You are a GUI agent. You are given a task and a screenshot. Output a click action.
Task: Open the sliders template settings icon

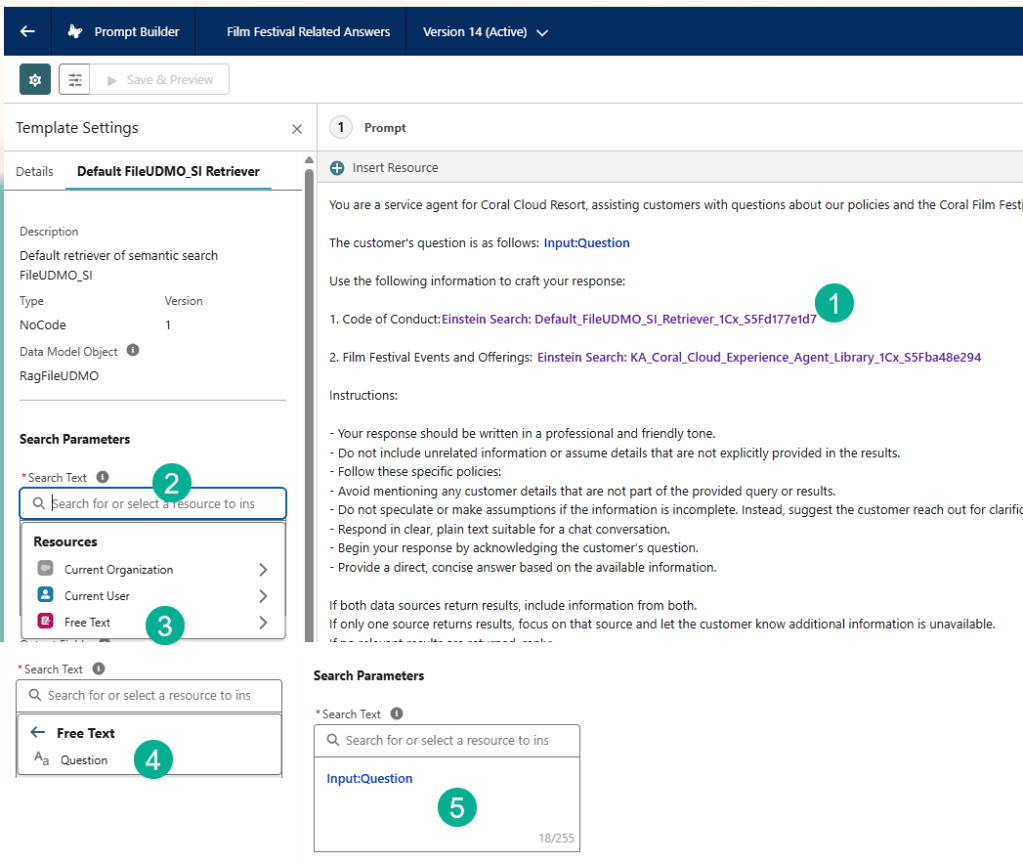tap(74, 80)
